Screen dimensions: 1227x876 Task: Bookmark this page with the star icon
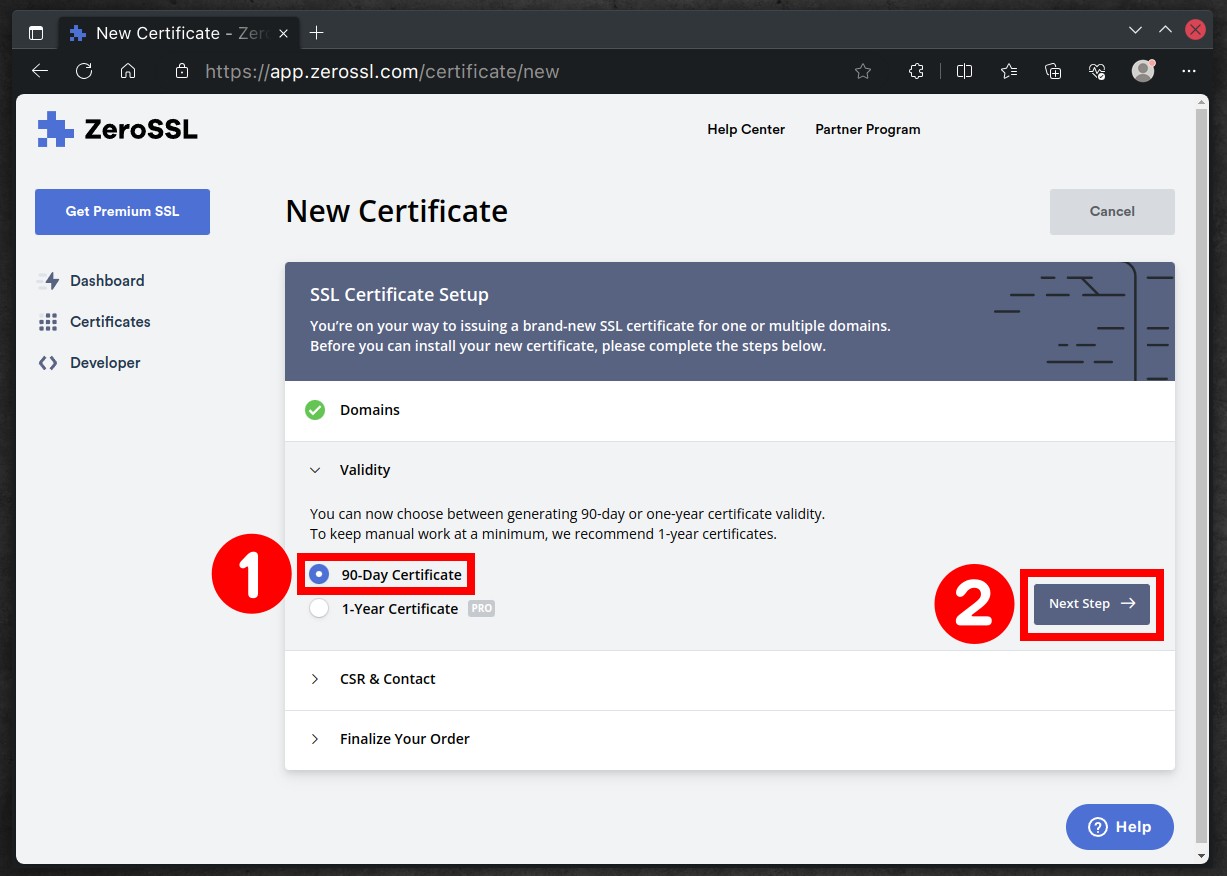coord(863,71)
